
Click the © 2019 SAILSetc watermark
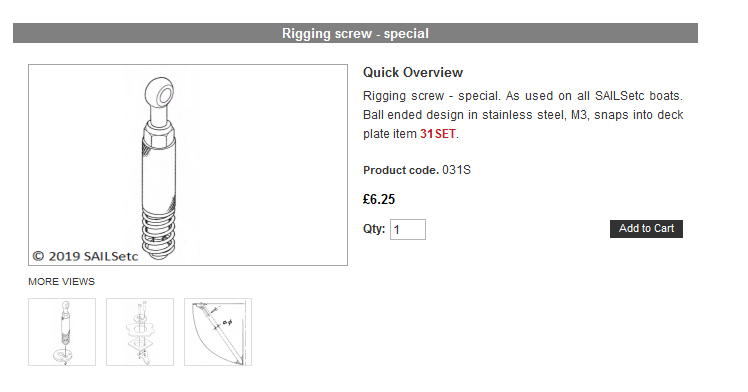(x=85, y=256)
